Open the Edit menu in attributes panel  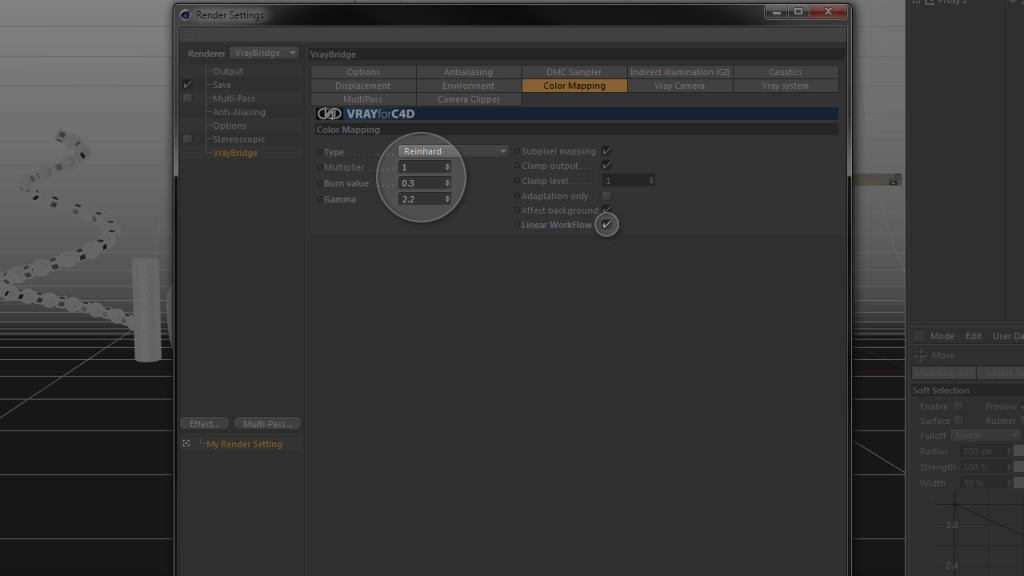coord(973,336)
